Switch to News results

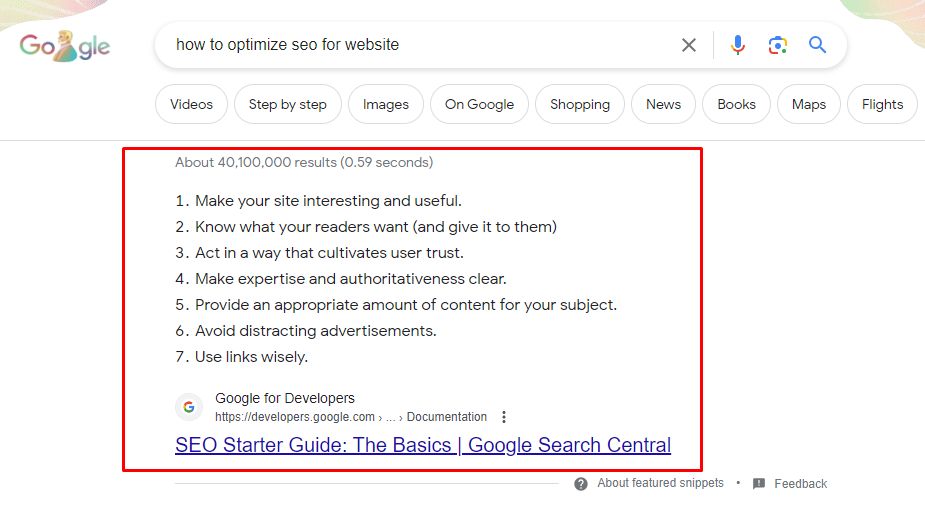click(663, 104)
